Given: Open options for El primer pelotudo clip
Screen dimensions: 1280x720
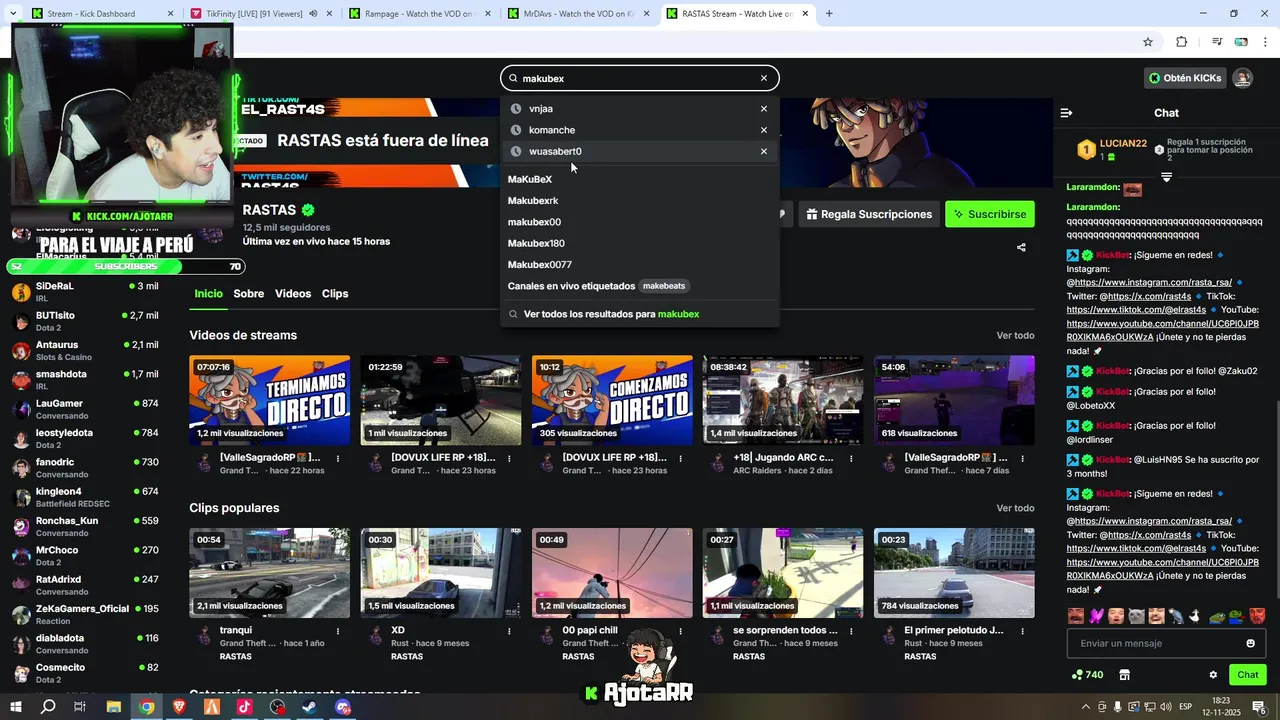Looking at the screenshot, I should [1022, 631].
